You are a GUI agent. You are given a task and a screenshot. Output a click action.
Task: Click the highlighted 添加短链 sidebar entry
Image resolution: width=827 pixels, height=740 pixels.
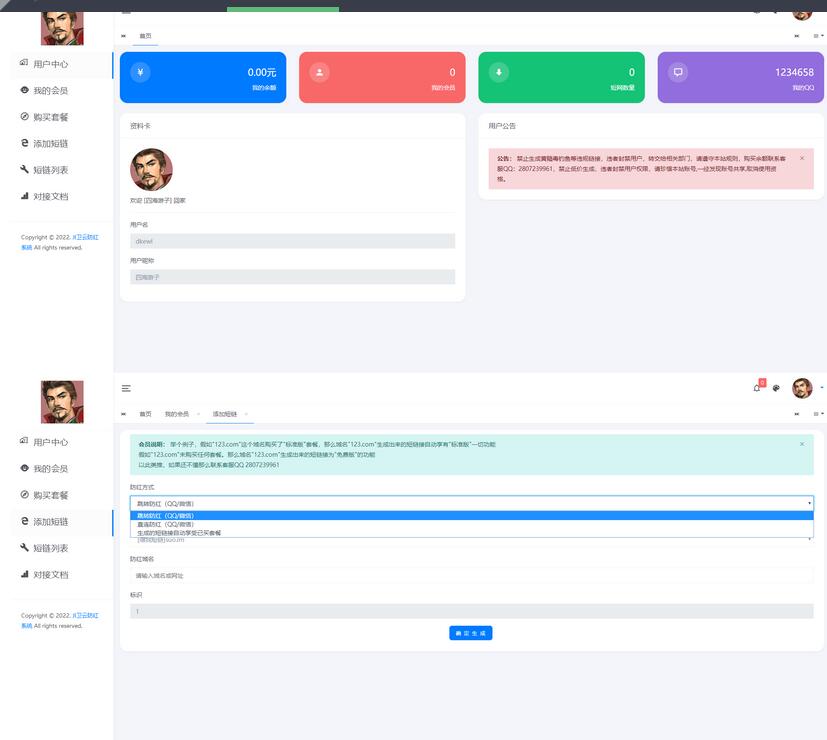50,522
